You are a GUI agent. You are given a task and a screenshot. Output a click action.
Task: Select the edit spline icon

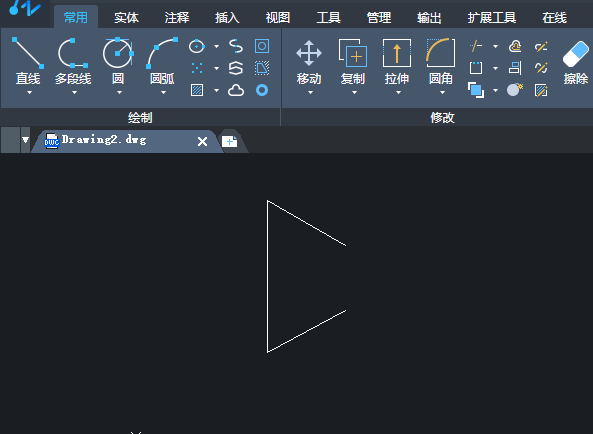pyautogui.click(x=542, y=68)
